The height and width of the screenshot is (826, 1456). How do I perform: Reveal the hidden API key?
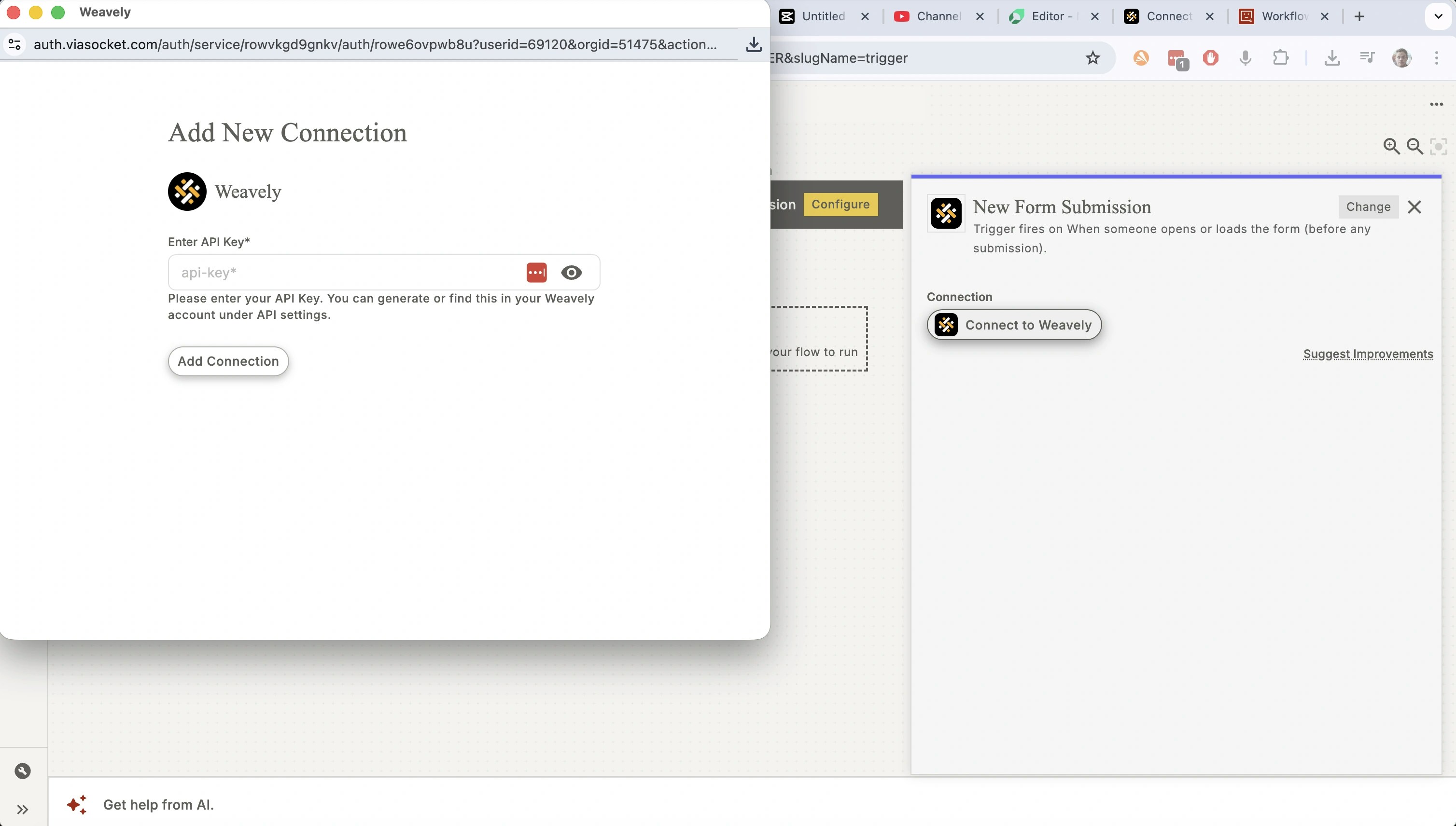tap(572, 272)
